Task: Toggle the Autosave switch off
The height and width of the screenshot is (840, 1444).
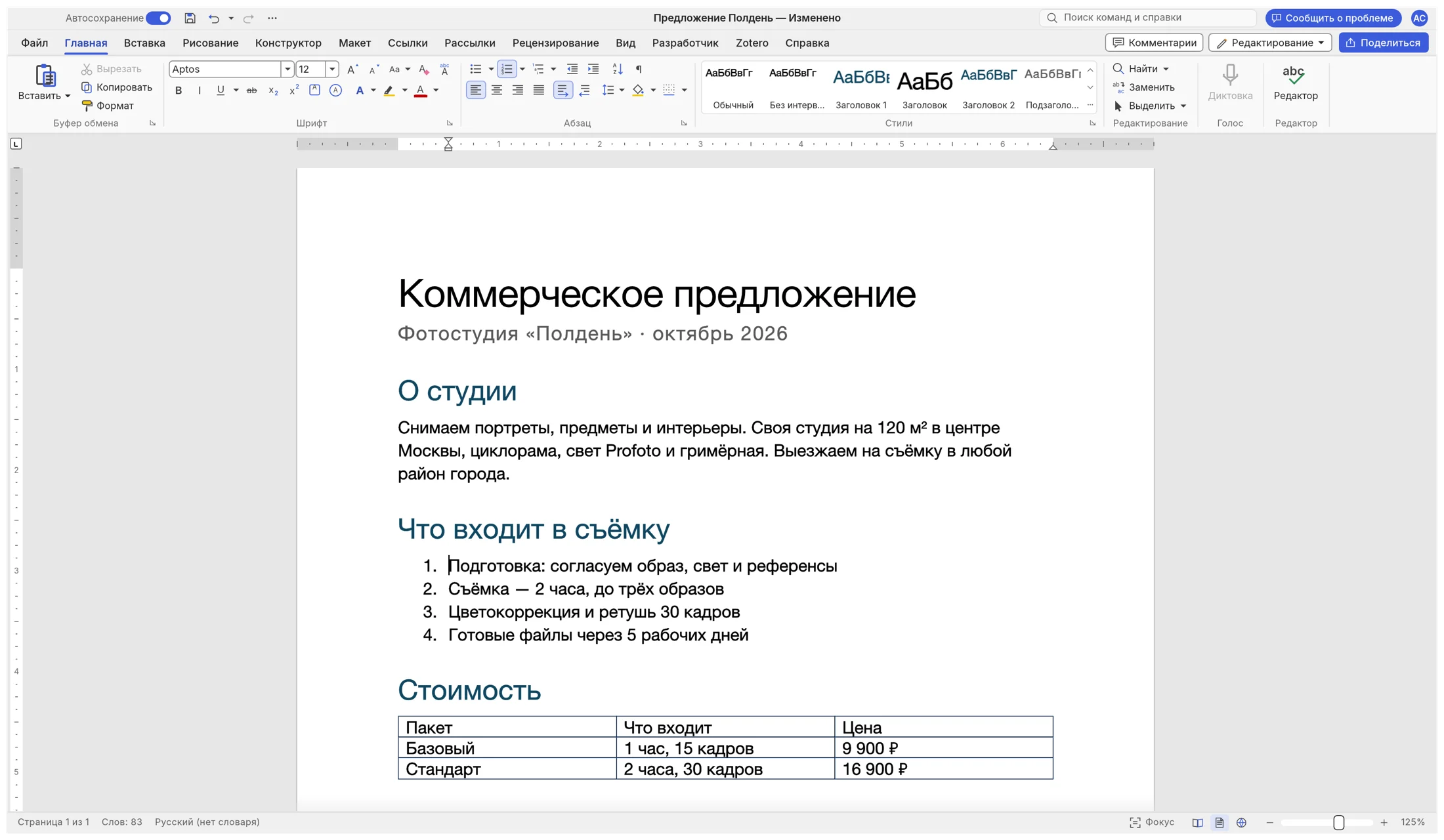Action: (158, 18)
